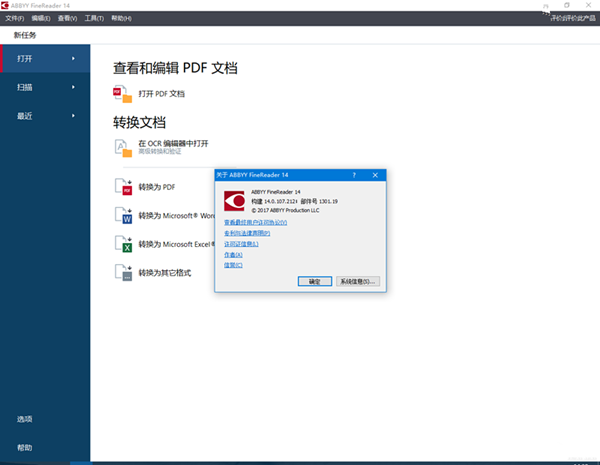
Task: Click the rate this product link top right
Action: tap(573, 18)
